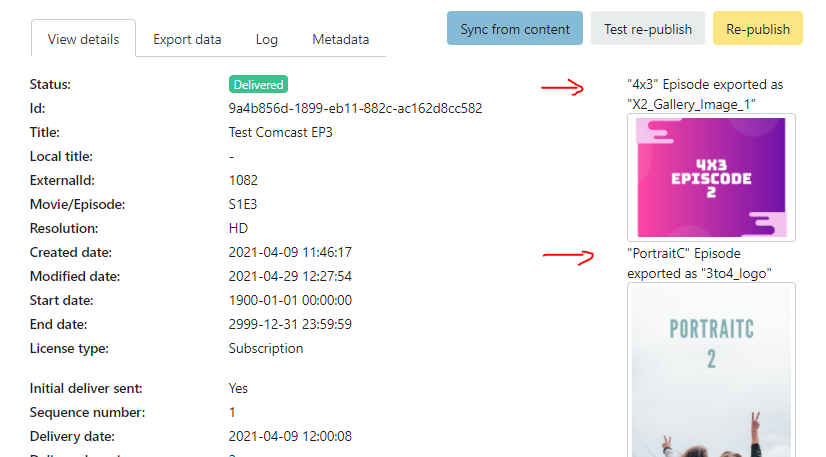Click the ExternalId value 1082
826x457 pixels.
243,180
